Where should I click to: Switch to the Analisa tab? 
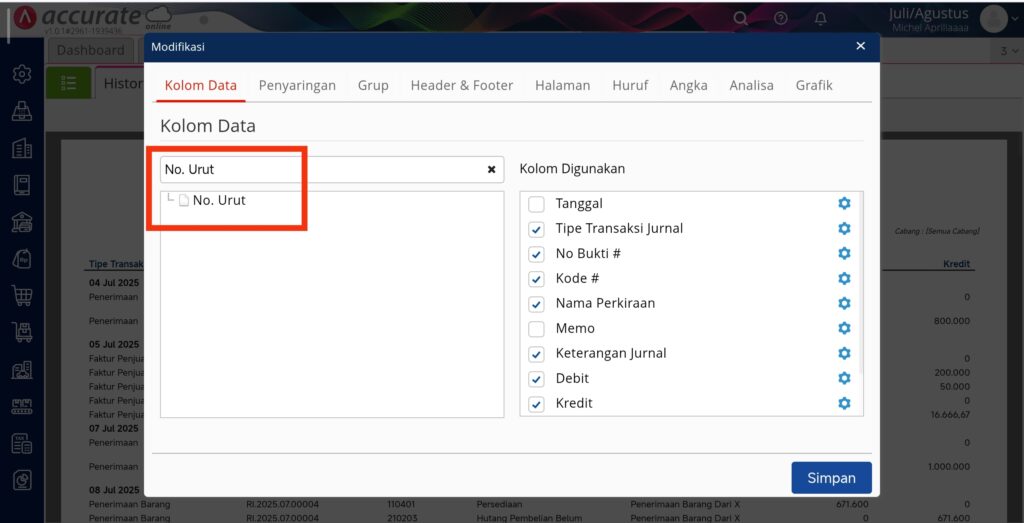pyautogui.click(x=752, y=86)
